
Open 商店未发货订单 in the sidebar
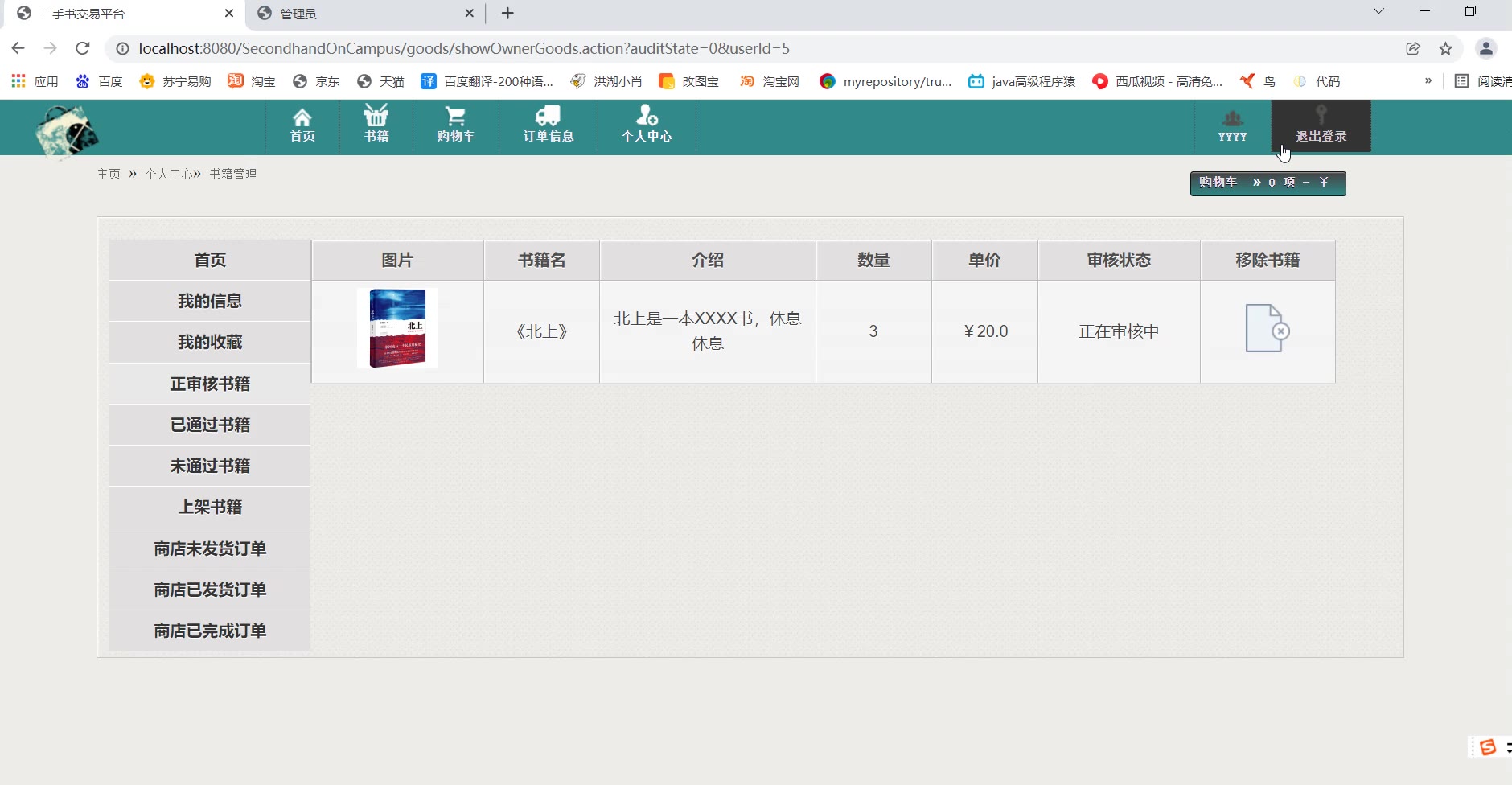(210, 549)
